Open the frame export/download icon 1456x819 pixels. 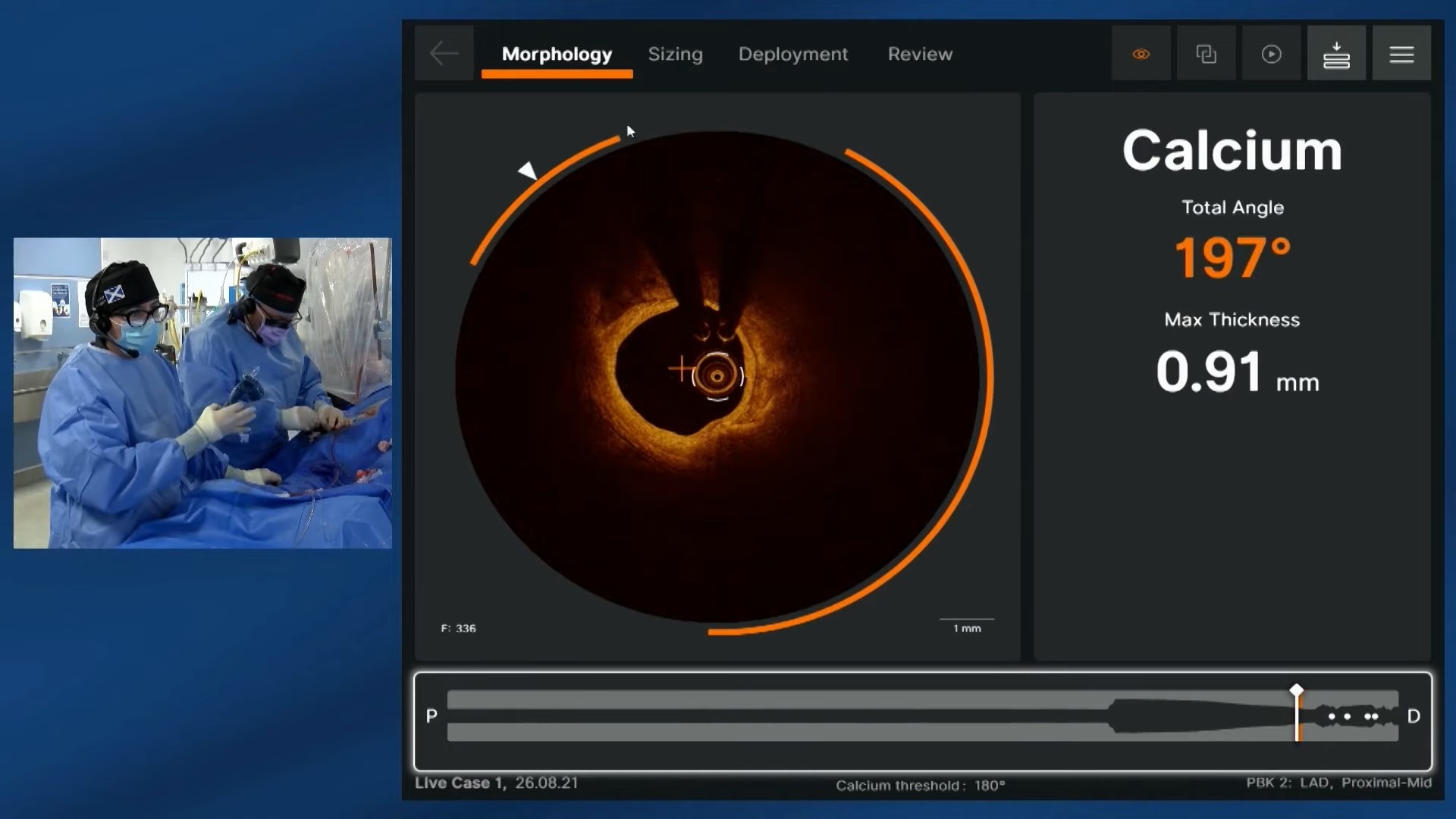click(x=1336, y=53)
